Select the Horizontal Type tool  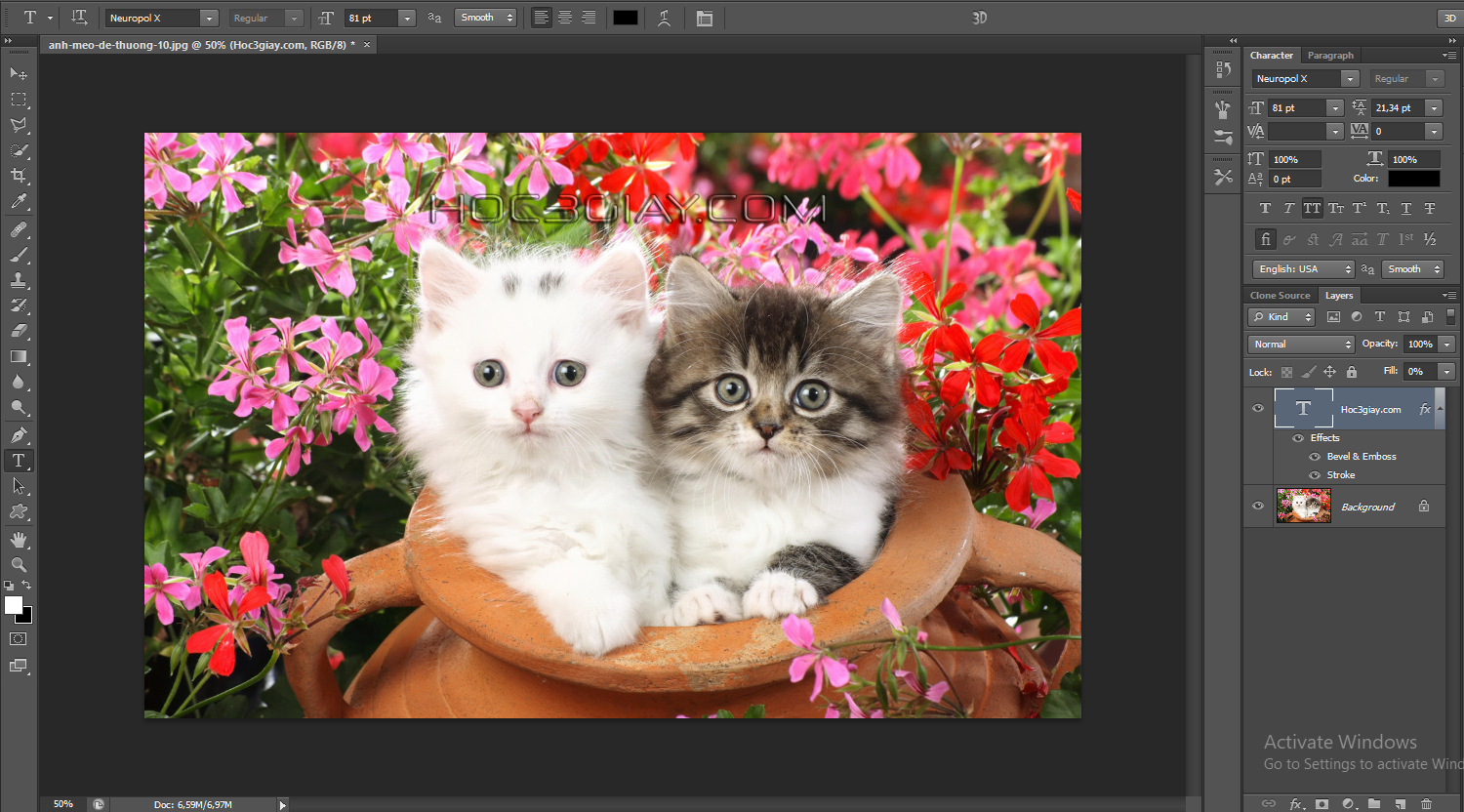pyautogui.click(x=19, y=461)
